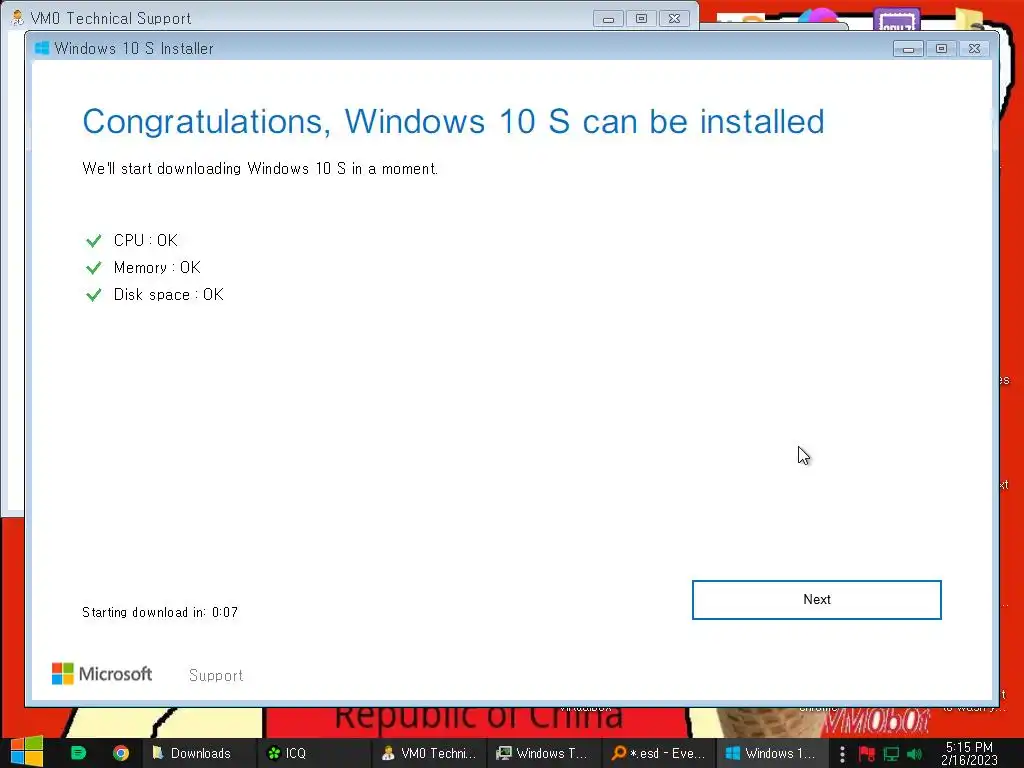Minimize the Windows 10 S Installer window
Screen dimensions: 1024x768
(x=908, y=49)
